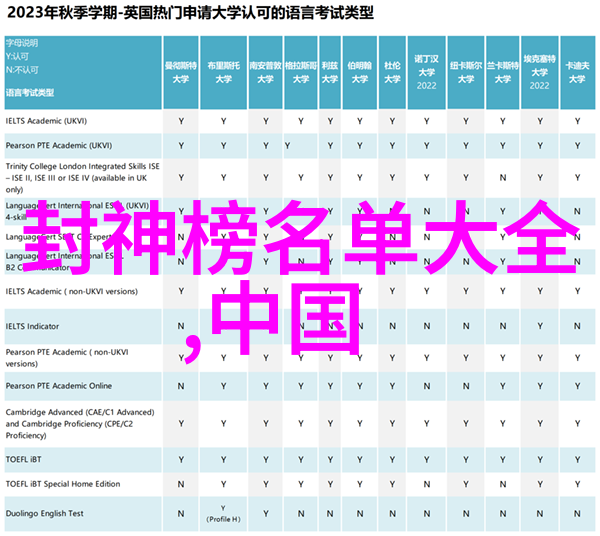Select the 杜伦大学 column header
The height and width of the screenshot is (536, 600).
pos(392,72)
